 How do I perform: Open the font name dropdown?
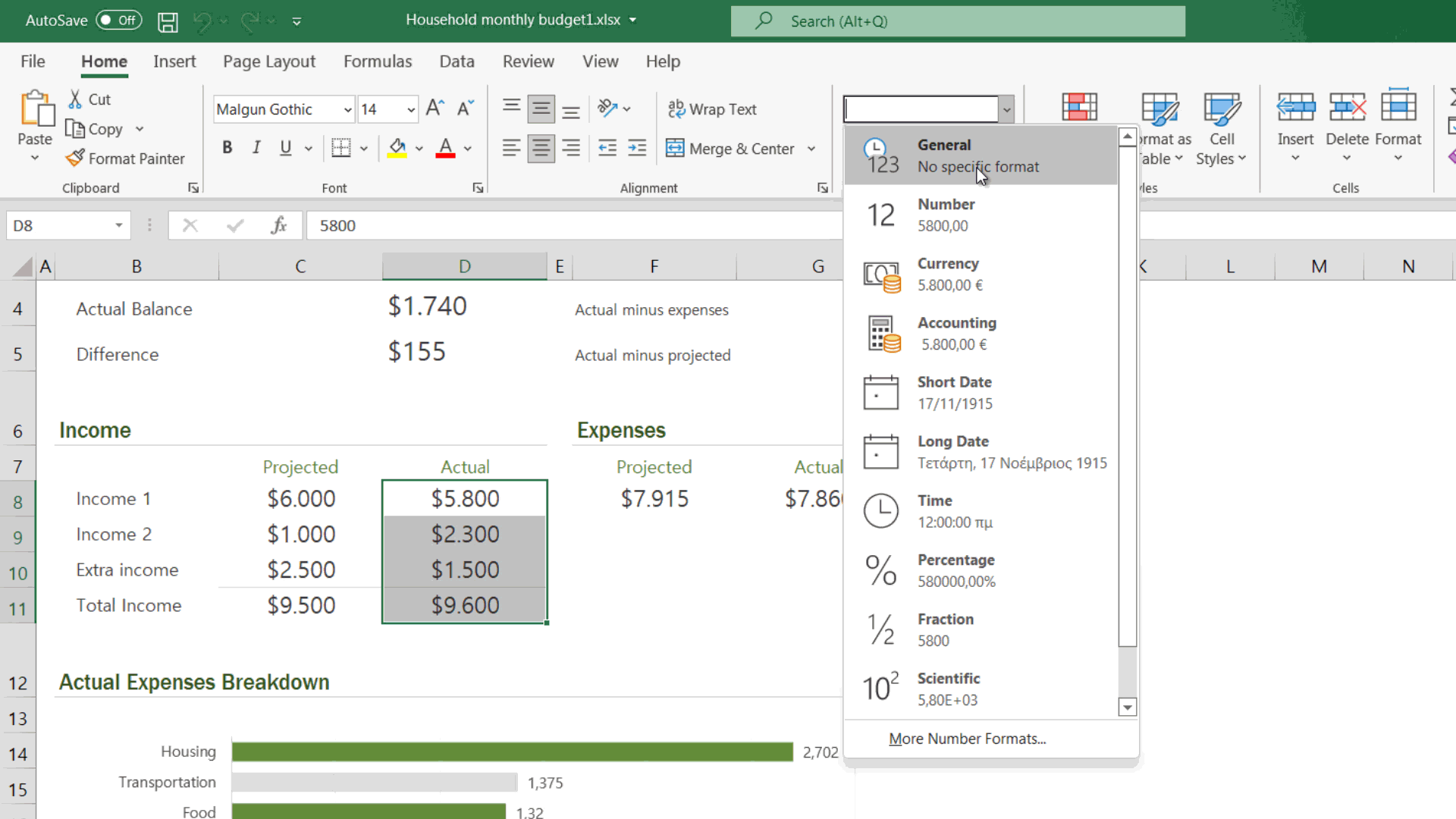click(346, 109)
